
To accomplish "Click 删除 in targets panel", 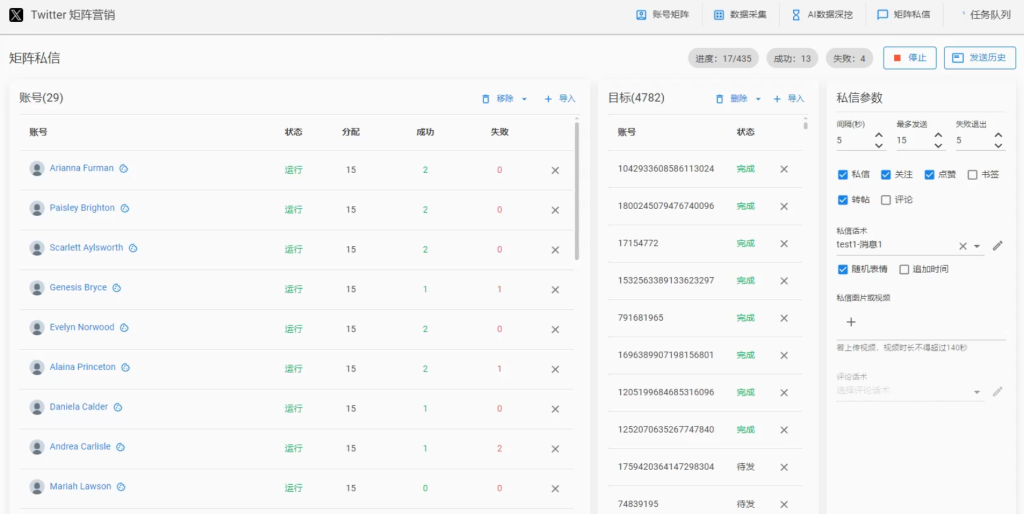I will (731, 99).
